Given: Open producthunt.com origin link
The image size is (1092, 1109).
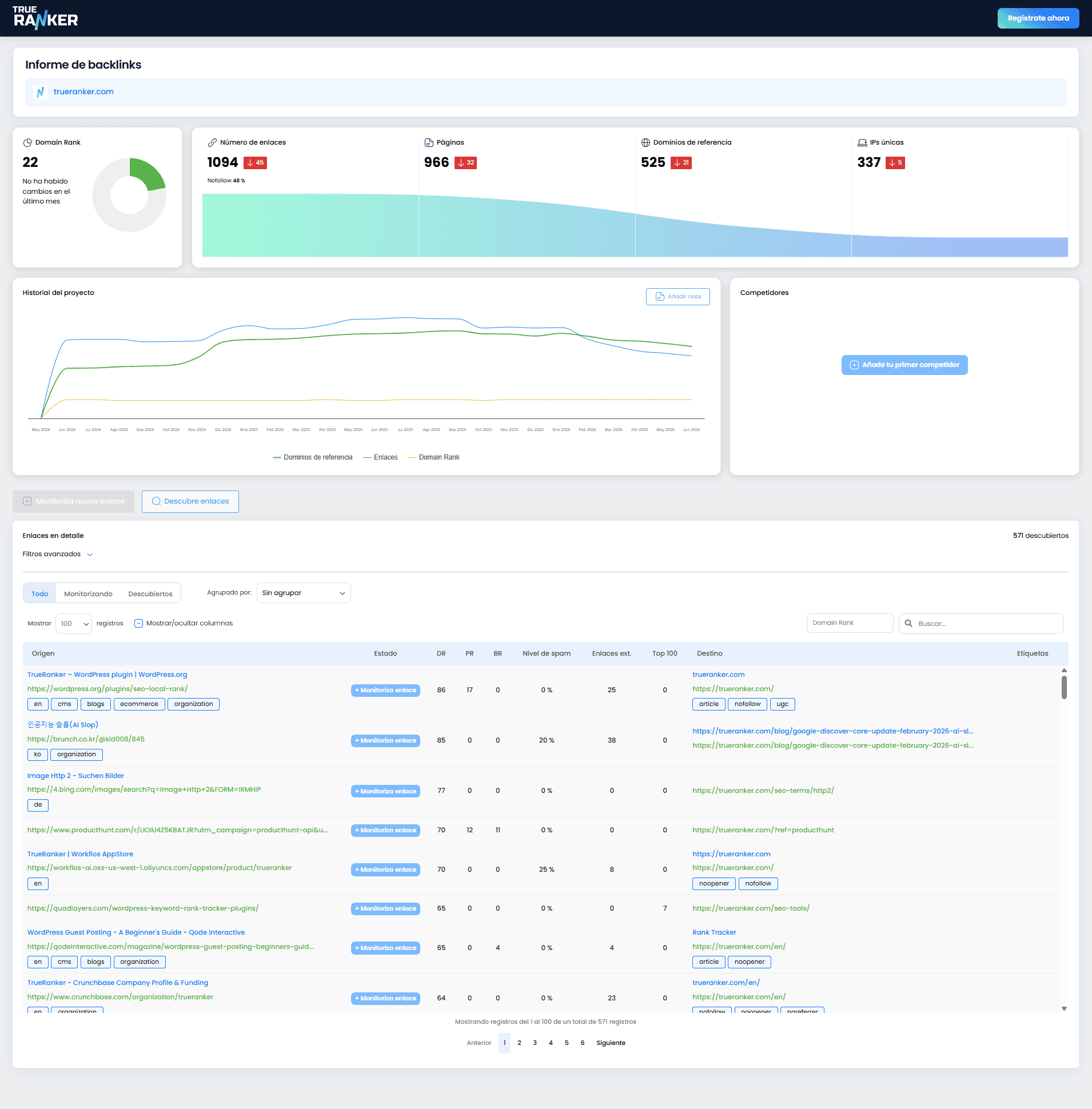Looking at the screenshot, I should coord(178,829).
